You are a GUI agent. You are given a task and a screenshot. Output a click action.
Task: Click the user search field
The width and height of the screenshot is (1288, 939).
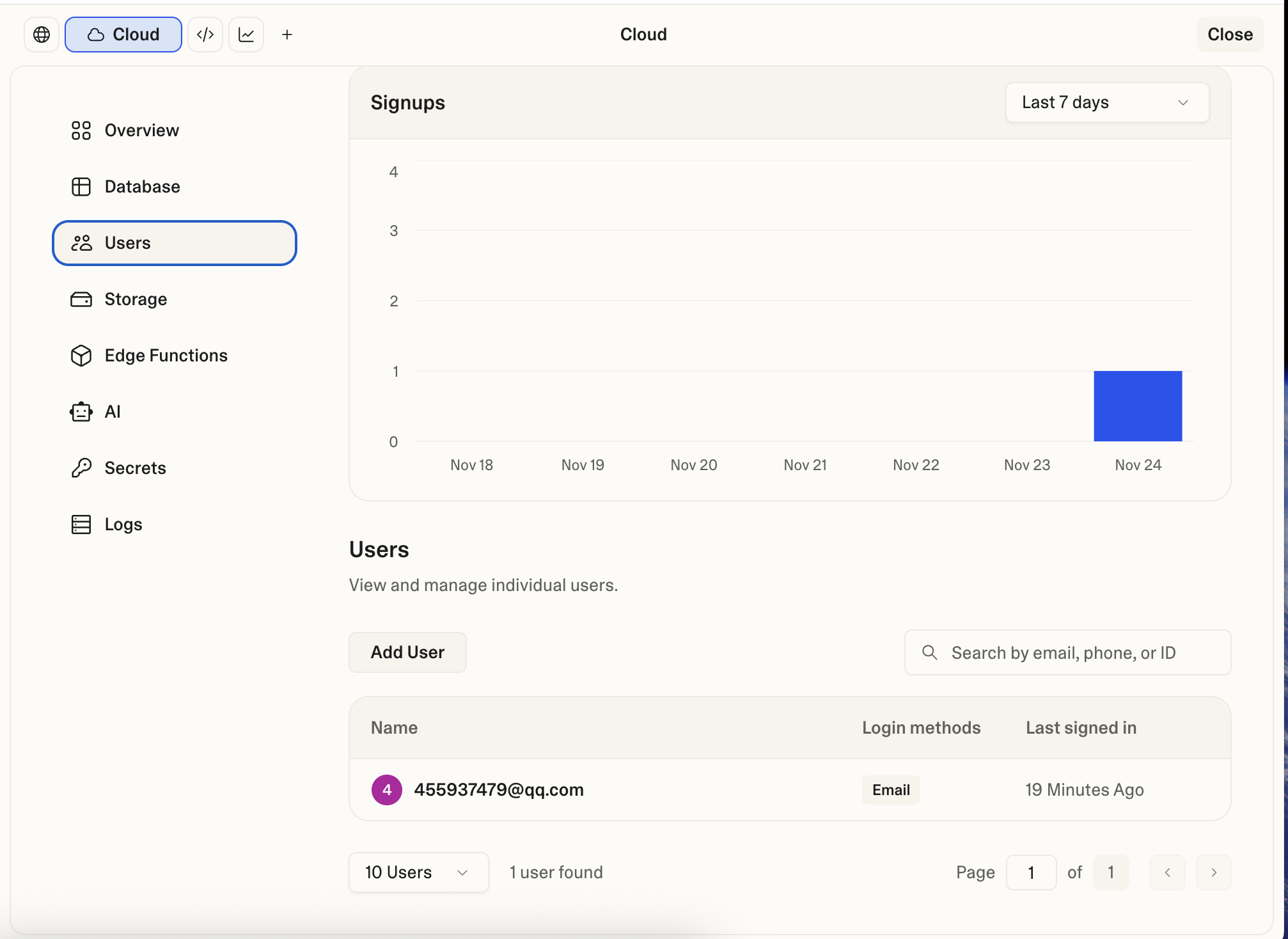point(1067,652)
